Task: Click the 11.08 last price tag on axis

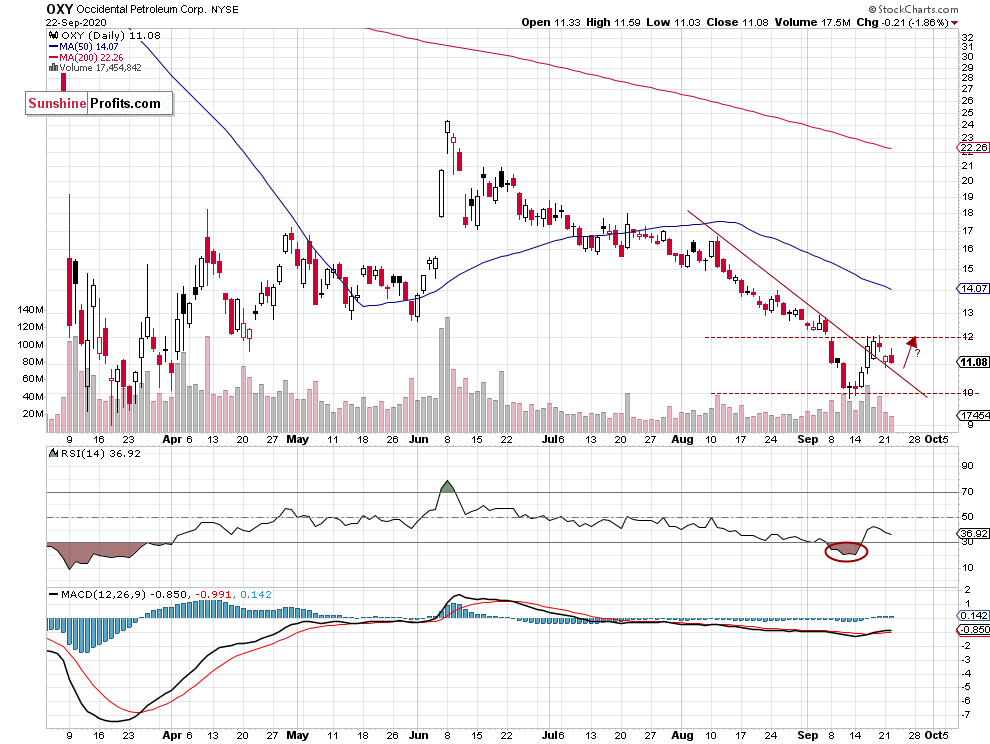Action: click(x=974, y=362)
